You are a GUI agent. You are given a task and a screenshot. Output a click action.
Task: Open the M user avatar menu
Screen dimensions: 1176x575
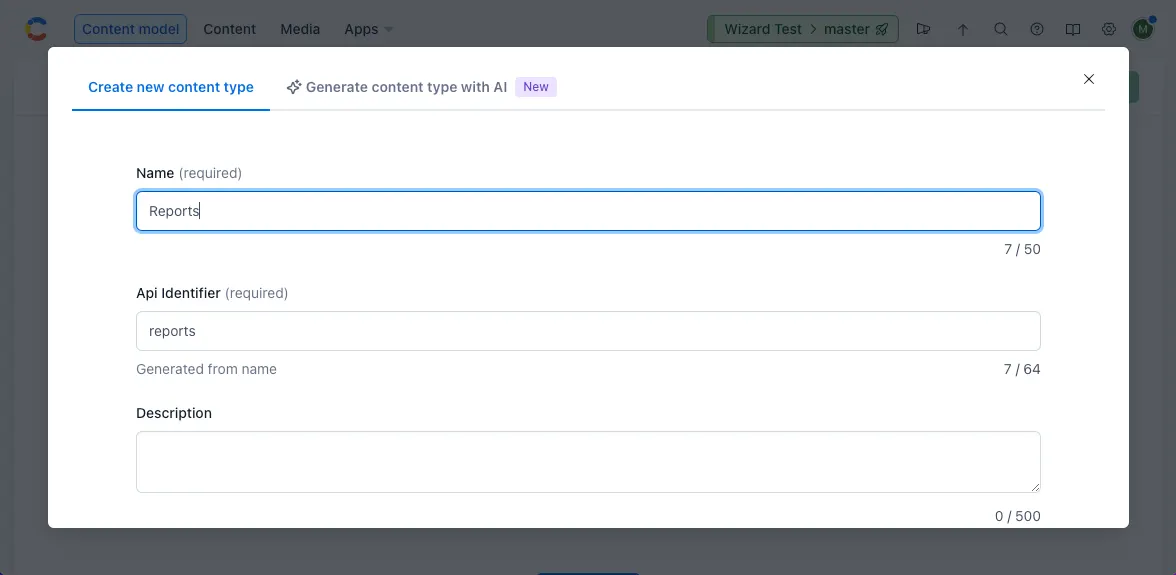pyautogui.click(x=1143, y=29)
